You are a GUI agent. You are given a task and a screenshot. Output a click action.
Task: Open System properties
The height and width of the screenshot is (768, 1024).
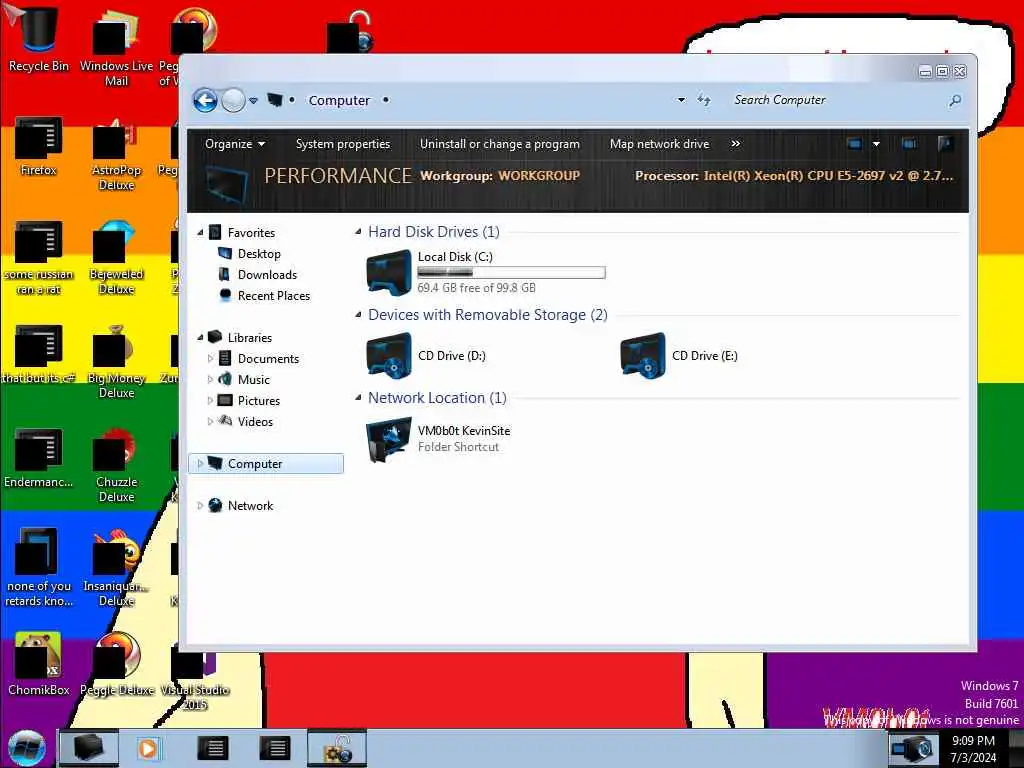pyautogui.click(x=343, y=144)
